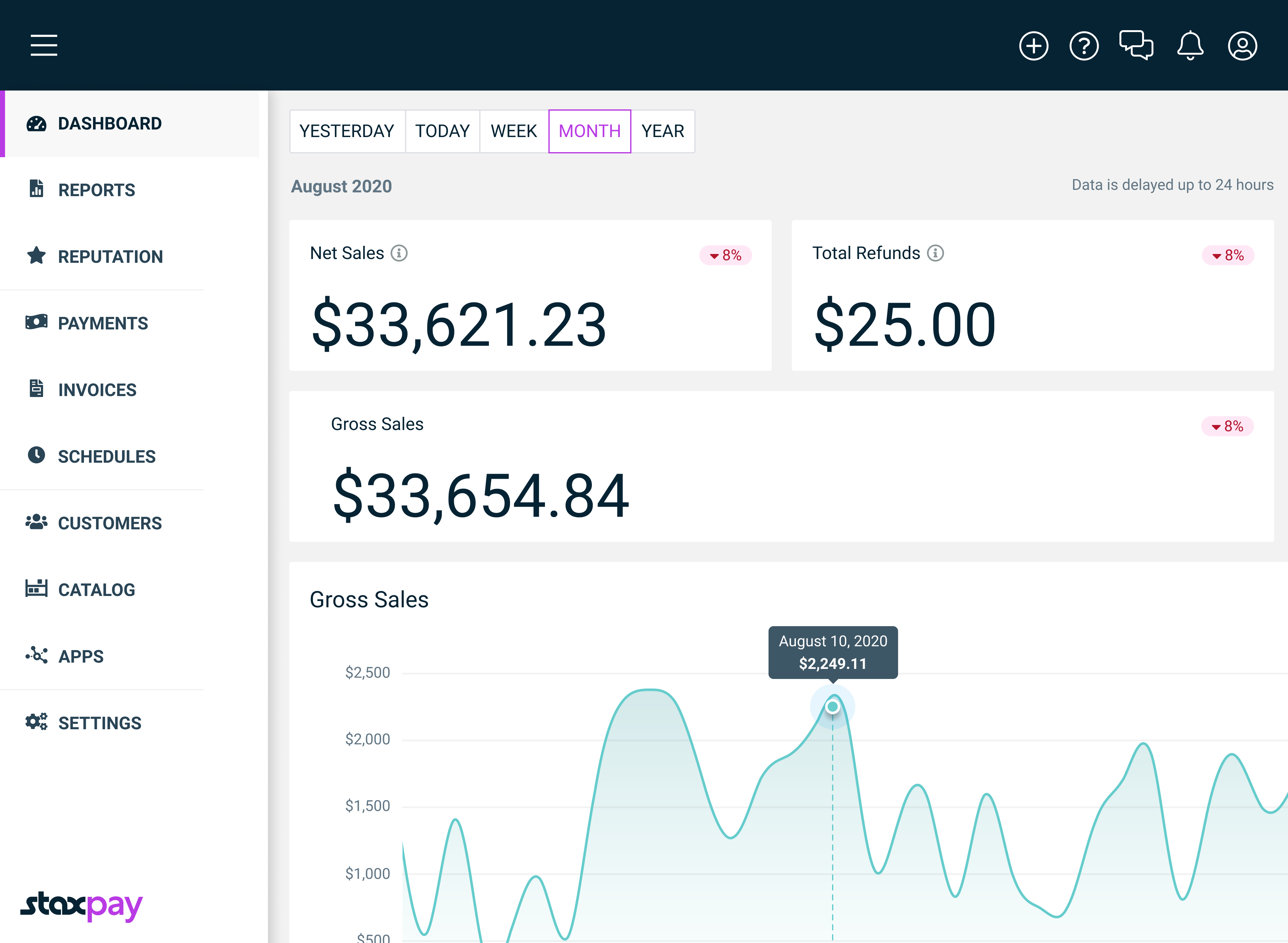Go to Payments in the sidebar
The width and height of the screenshot is (1288, 943).
(x=102, y=323)
